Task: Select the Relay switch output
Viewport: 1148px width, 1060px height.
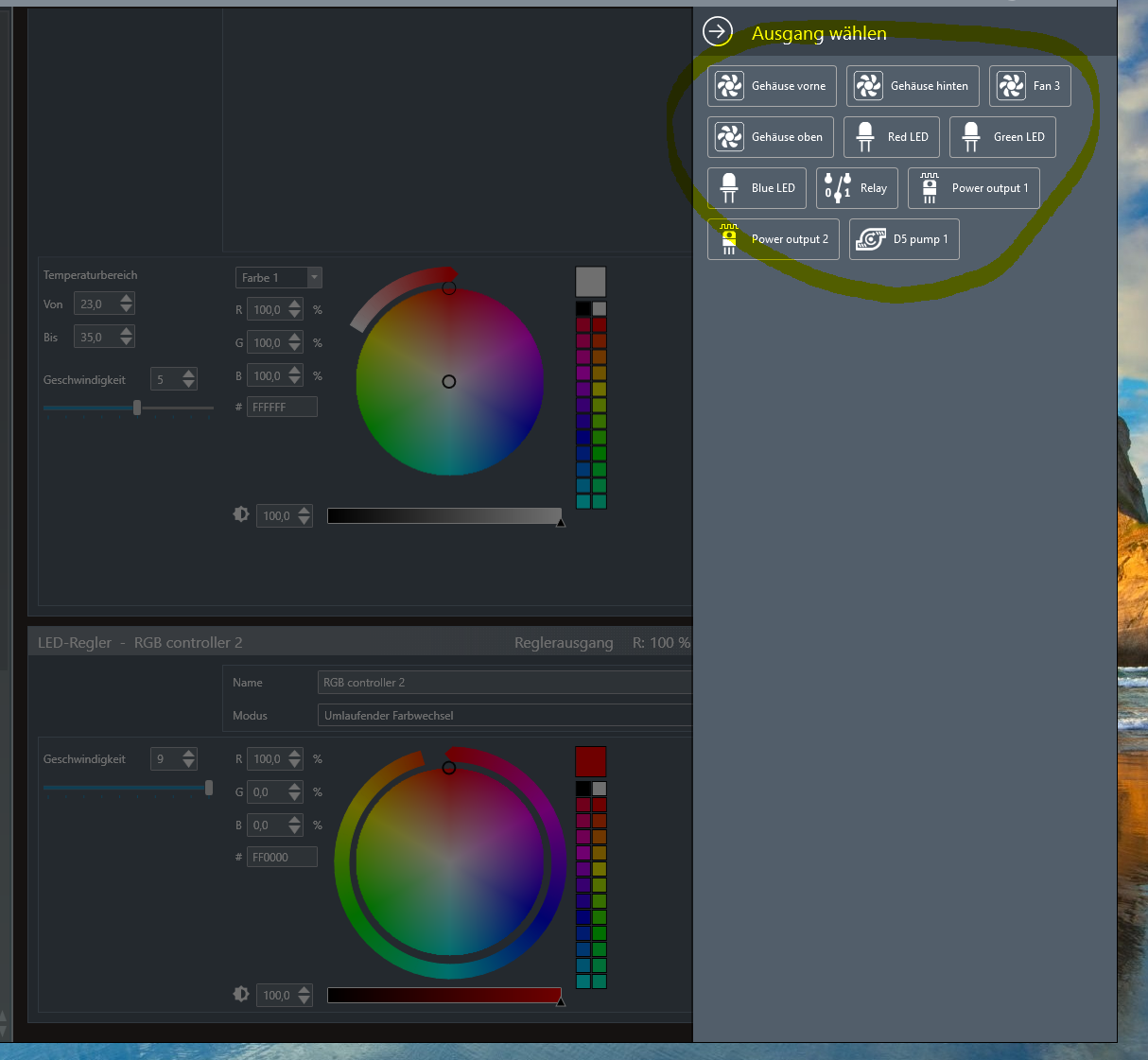Action: click(856, 188)
